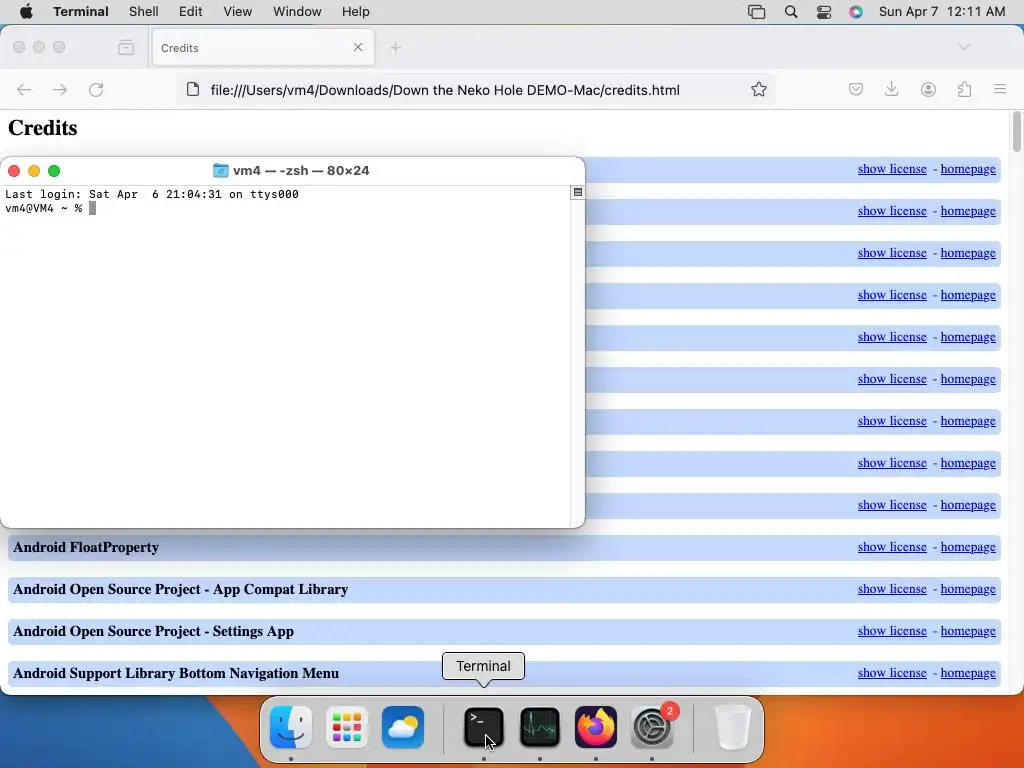Launch the Weather app from the Dock
This screenshot has height=768, width=1024.
point(403,727)
